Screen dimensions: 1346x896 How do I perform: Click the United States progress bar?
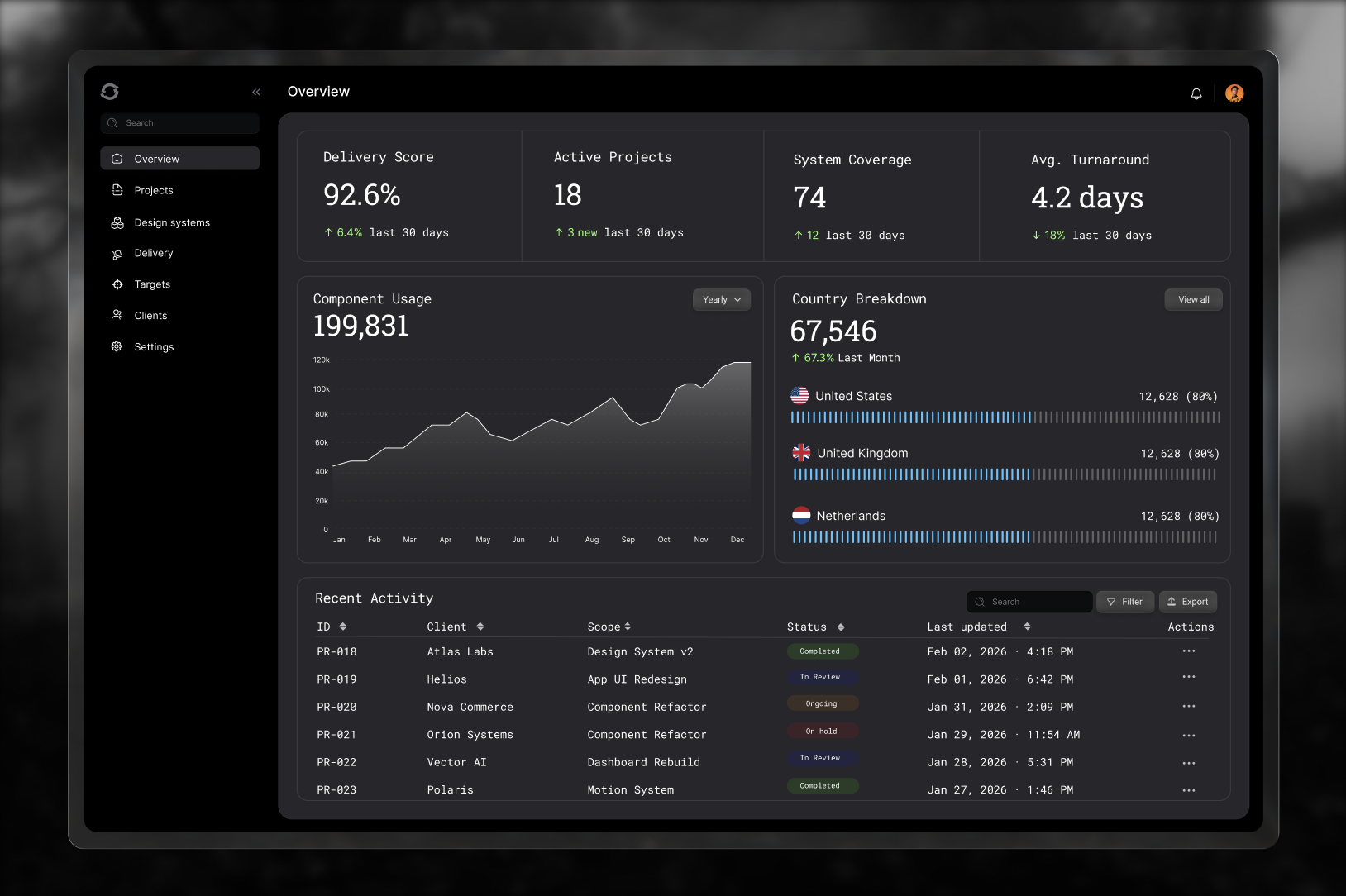pyautogui.click(x=1005, y=417)
